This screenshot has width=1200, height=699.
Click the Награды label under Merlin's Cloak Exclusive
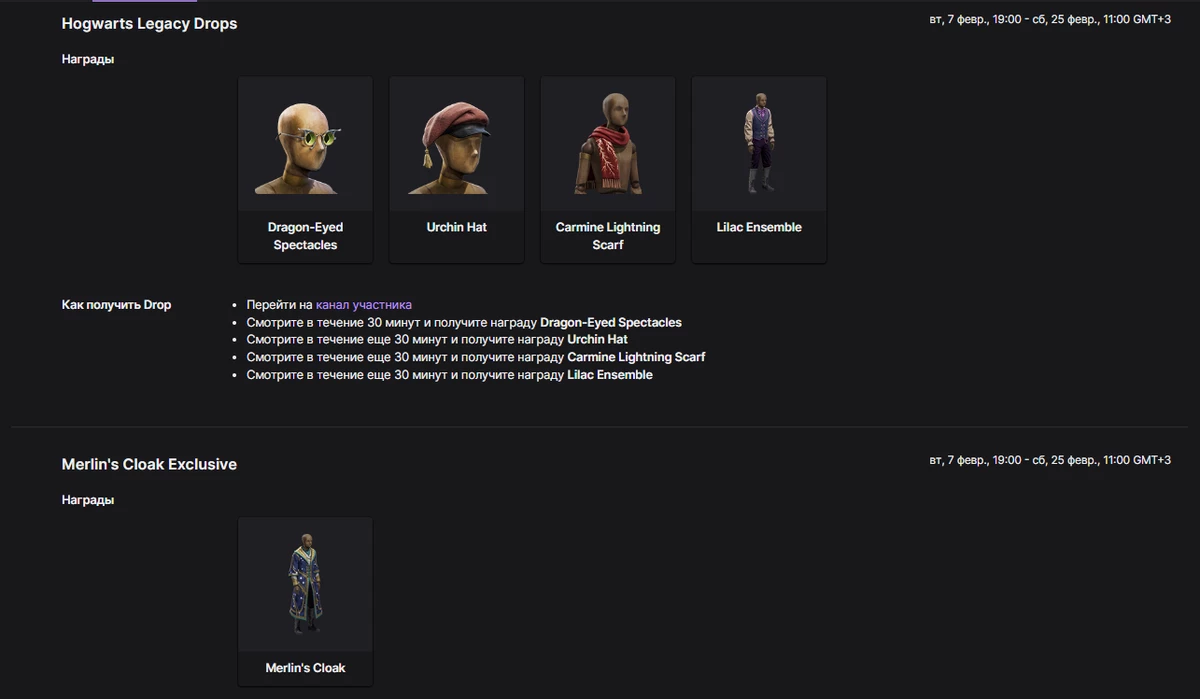pos(88,499)
